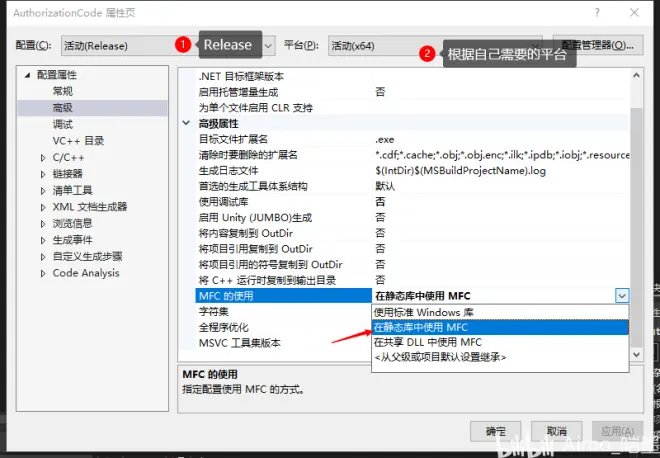The width and height of the screenshot is (660, 458).
Task: Open the 平台 x64 dropdown
Action: point(435,45)
